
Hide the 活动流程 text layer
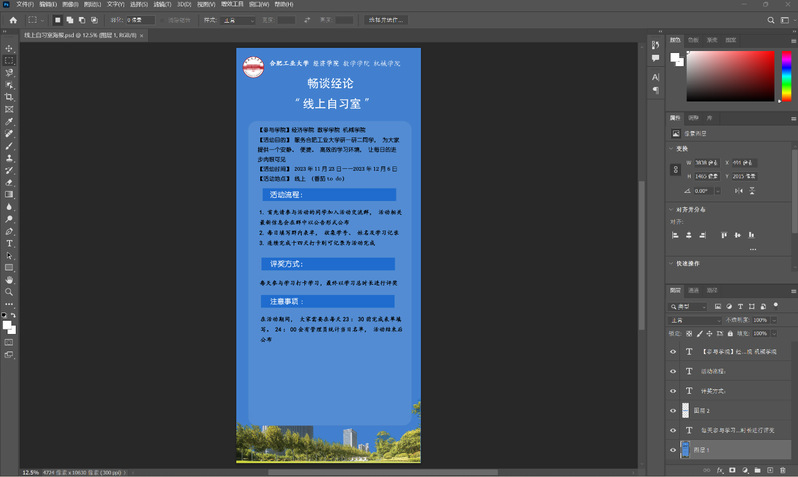(673, 371)
